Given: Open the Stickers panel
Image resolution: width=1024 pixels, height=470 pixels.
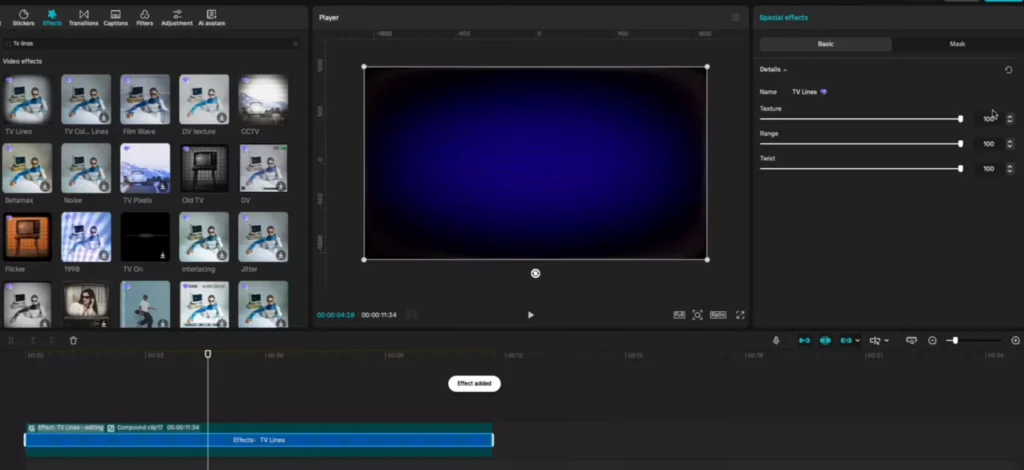Looking at the screenshot, I should point(24,17).
